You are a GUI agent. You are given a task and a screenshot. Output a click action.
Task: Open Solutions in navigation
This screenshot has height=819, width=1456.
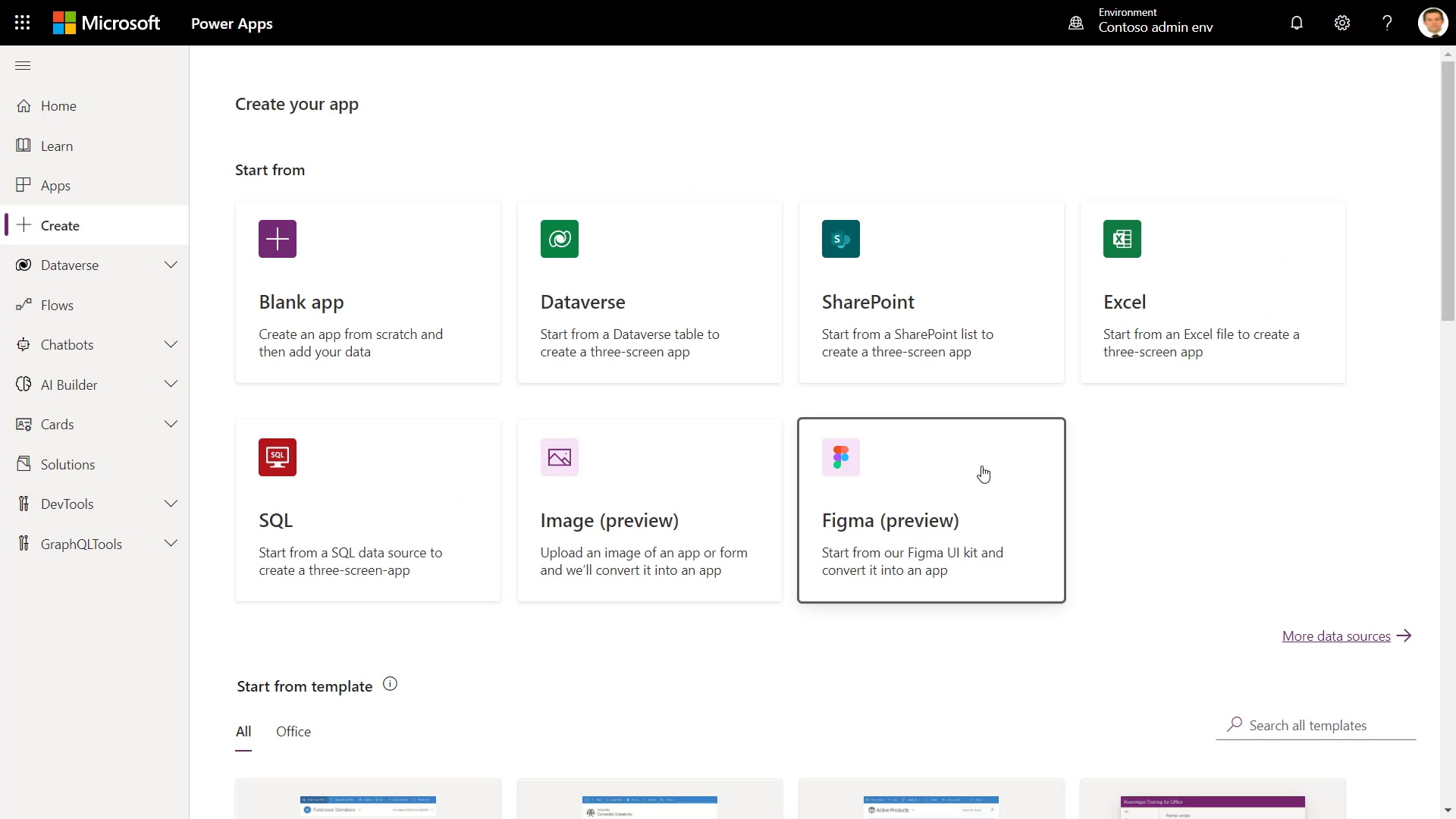pos(68,465)
